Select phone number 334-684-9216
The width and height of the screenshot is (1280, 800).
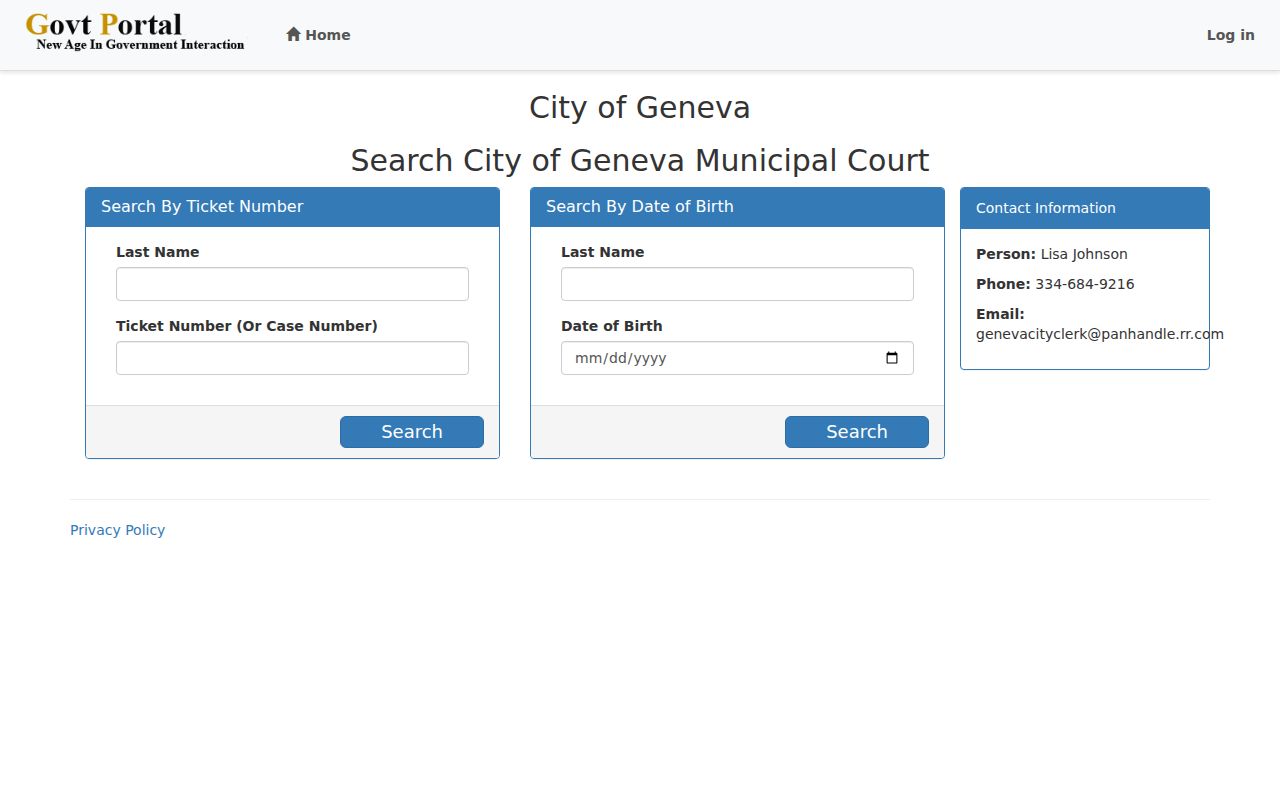click(x=1085, y=284)
